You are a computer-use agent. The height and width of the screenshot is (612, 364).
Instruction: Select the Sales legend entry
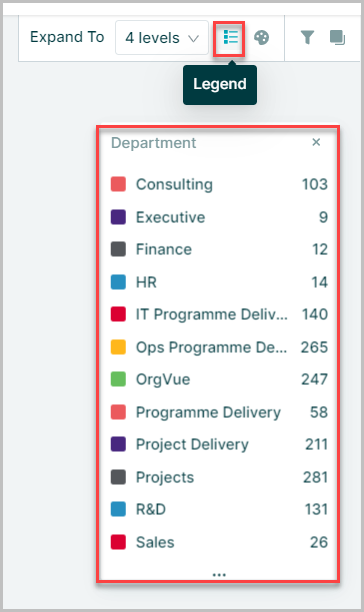point(219,542)
